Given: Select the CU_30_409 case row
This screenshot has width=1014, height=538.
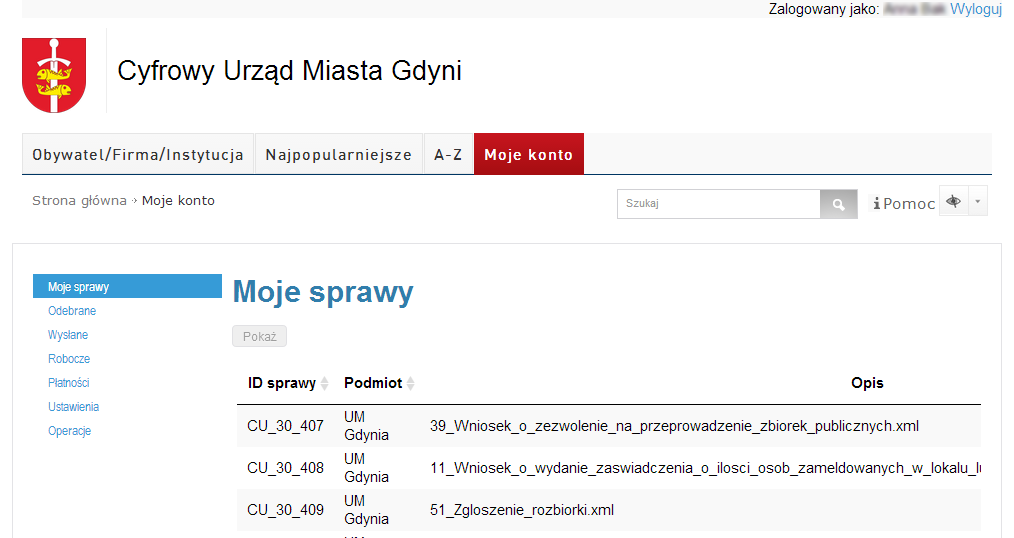Looking at the screenshot, I should pyautogui.click(x=286, y=510).
